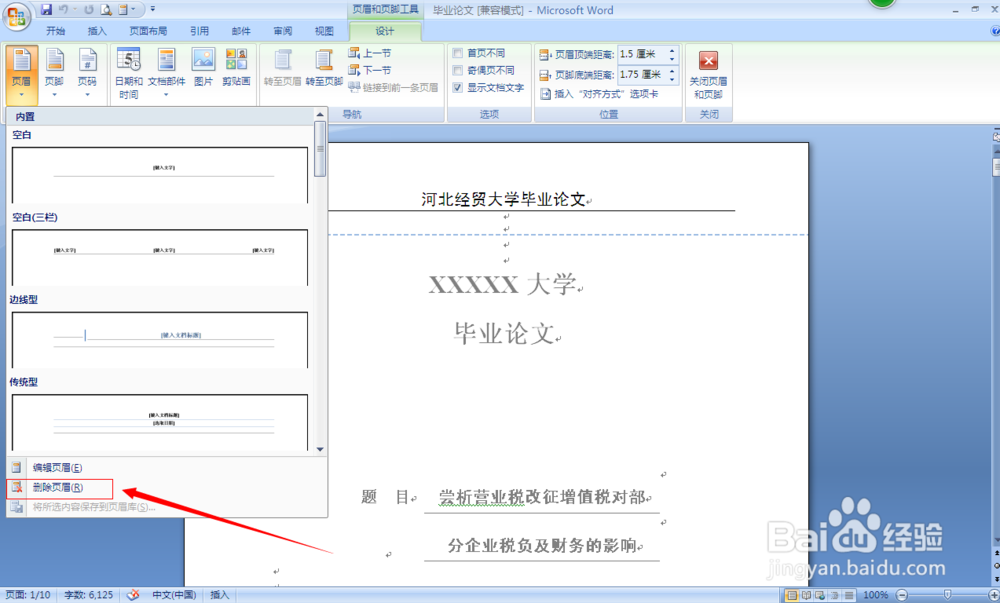Screen dimensions: 1000x603
Task: Select the Traditional (传统型) header template
Action: (159, 422)
